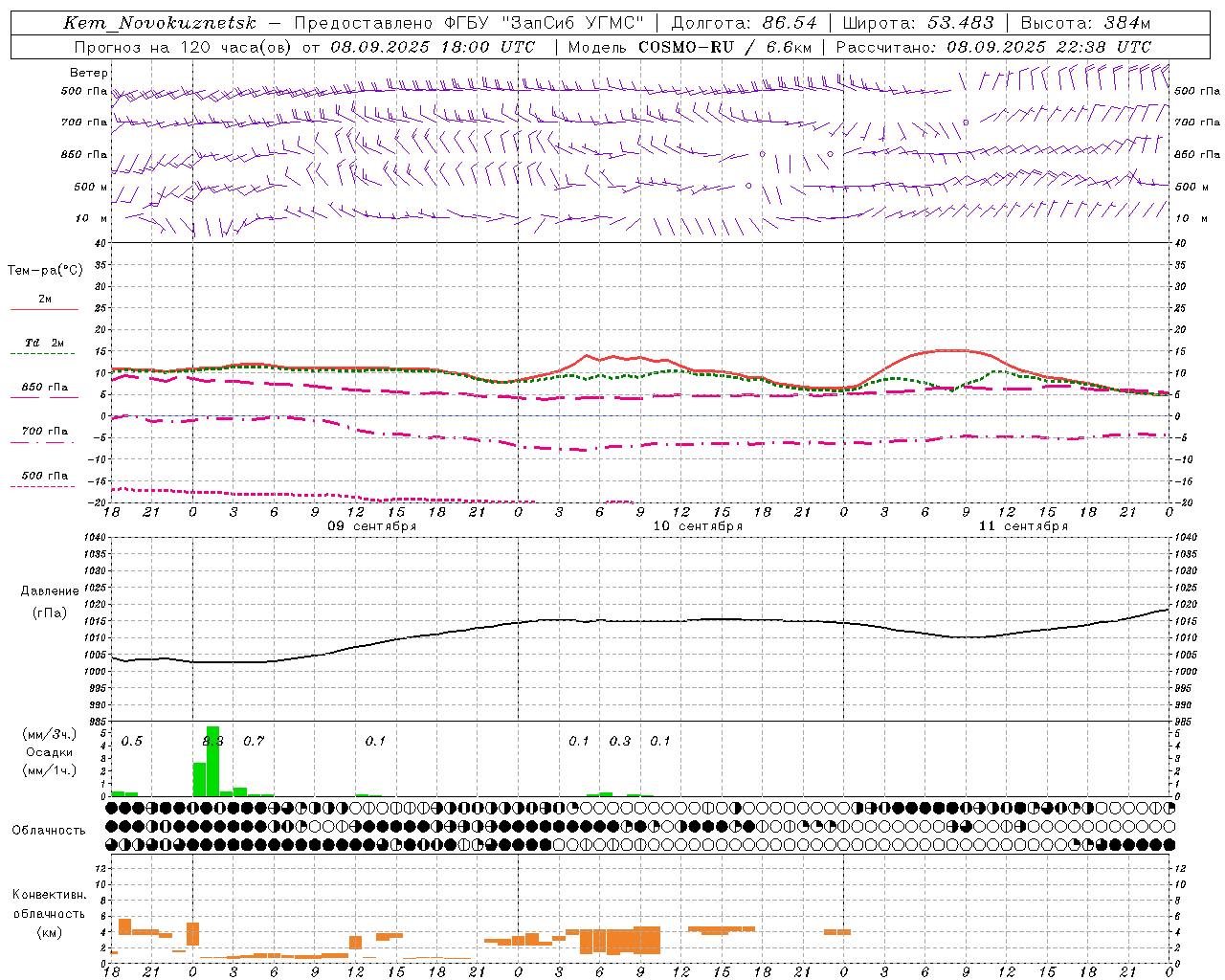Click the left 1040 pressure axis value
Screen dimensions: 1225x980
[96, 538]
